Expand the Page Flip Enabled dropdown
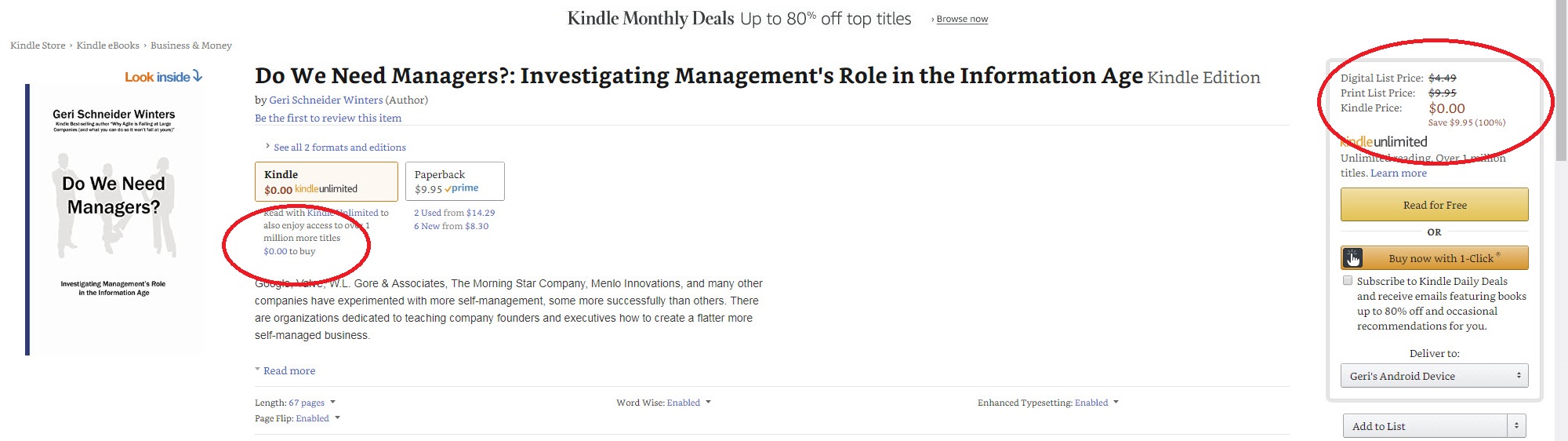The image size is (1568, 441). 337,417
